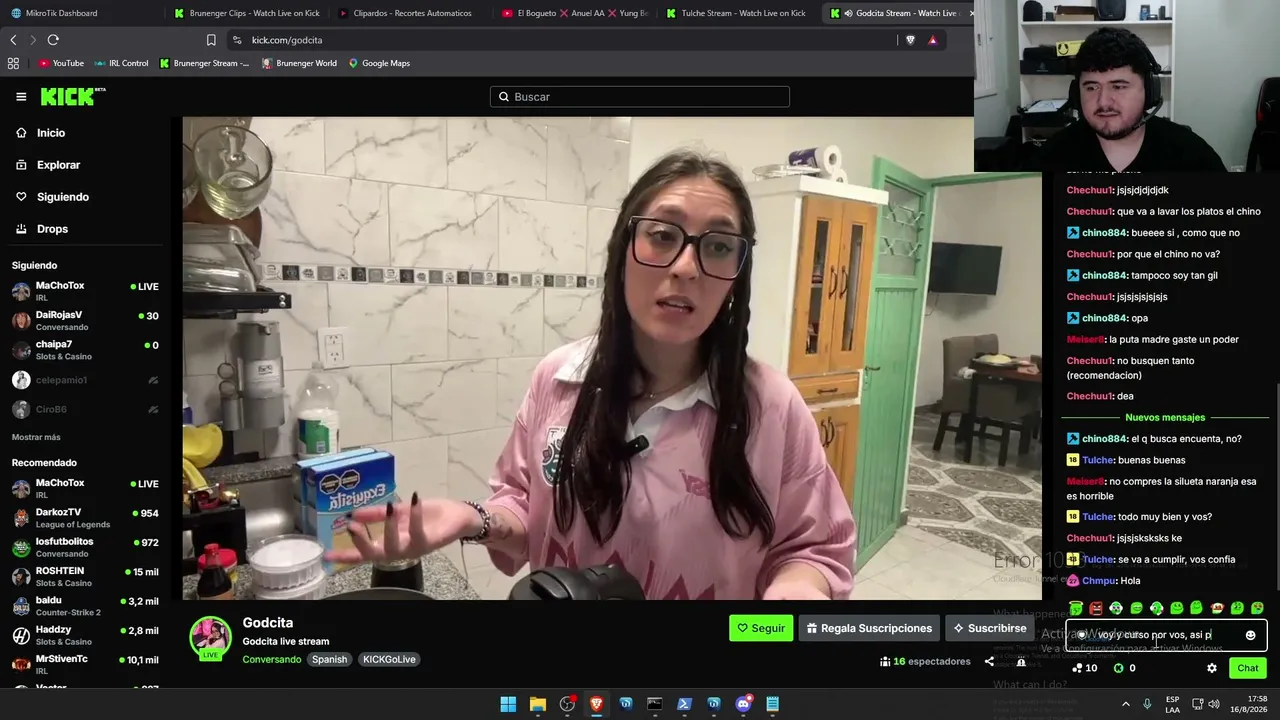This screenshot has height=720, width=1280.
Task: Open the volume control in system tray
Action: pyautogui.click(x=1214, y=704)
